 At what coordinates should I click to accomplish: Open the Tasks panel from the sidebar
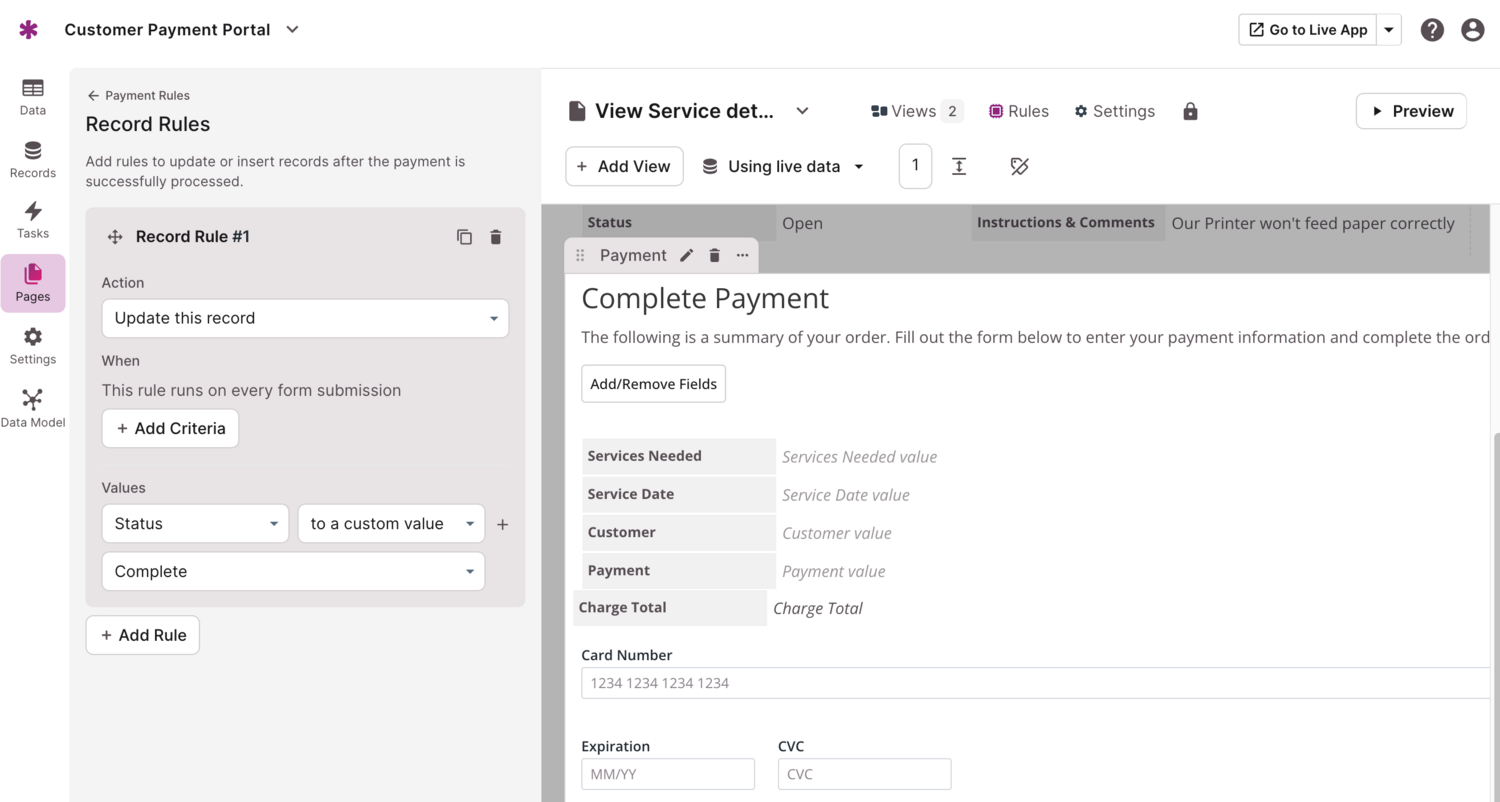point(32,221)
